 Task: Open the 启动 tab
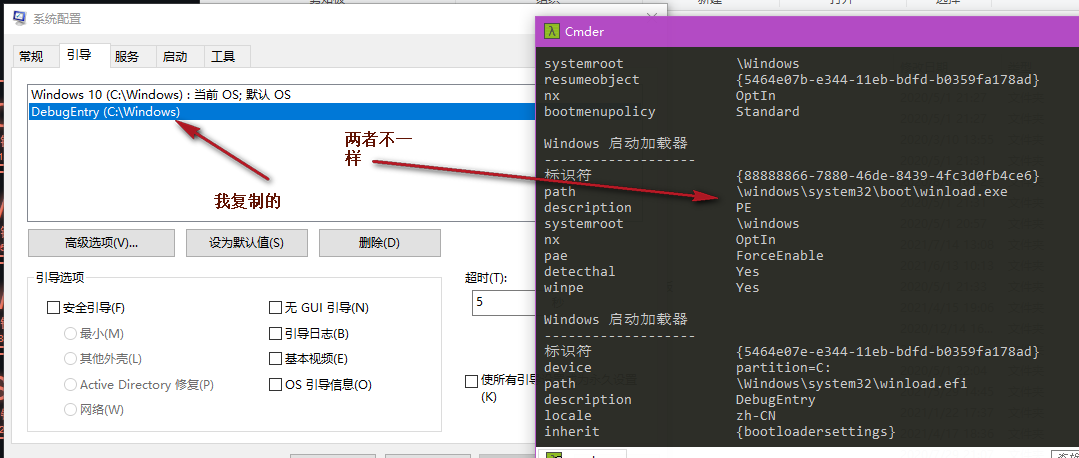coord(175,57)
